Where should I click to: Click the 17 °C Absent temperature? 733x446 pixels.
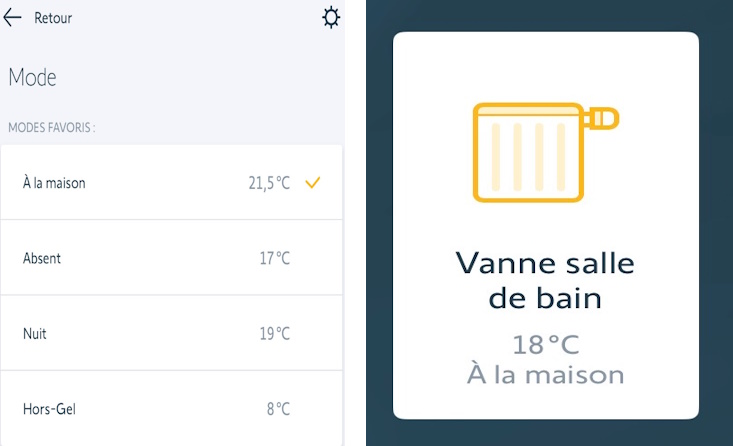[274, 258]
